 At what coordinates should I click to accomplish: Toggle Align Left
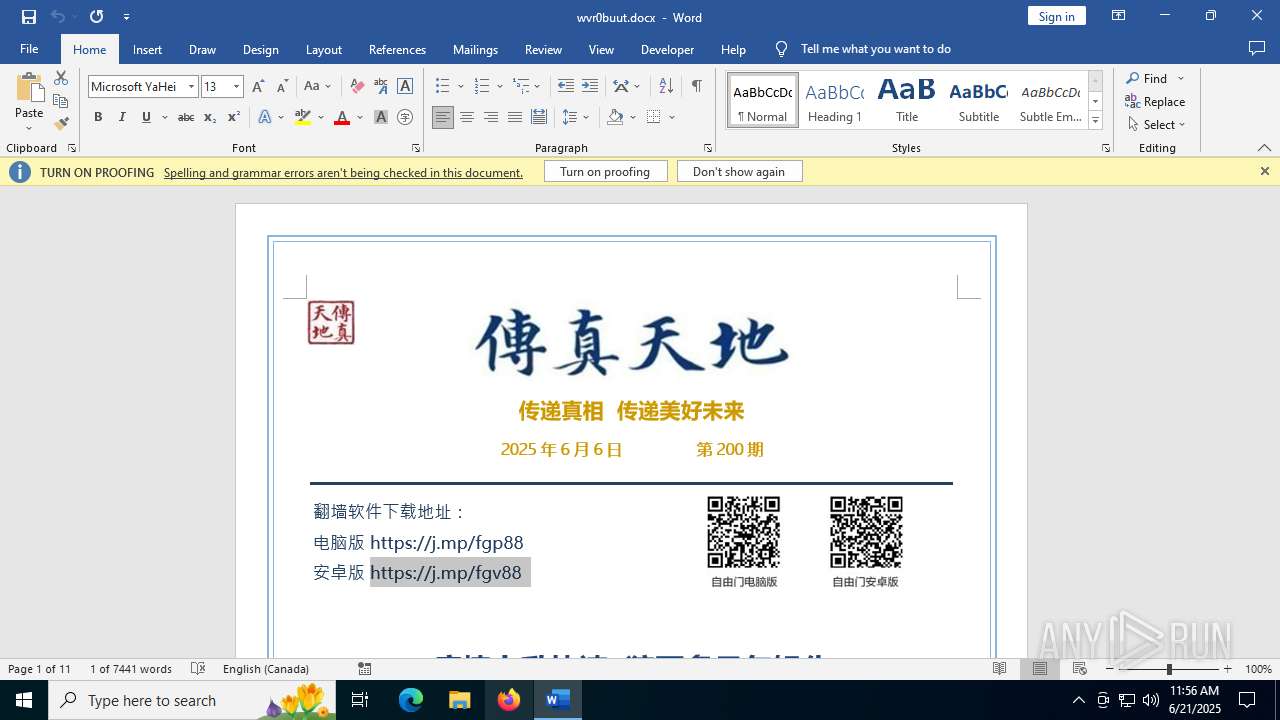pyautogui.click(x=443, y=117)
